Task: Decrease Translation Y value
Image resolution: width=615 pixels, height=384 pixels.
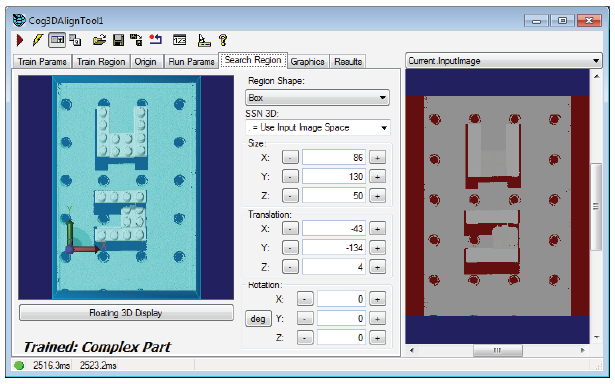Action: (x=290, y=248)
